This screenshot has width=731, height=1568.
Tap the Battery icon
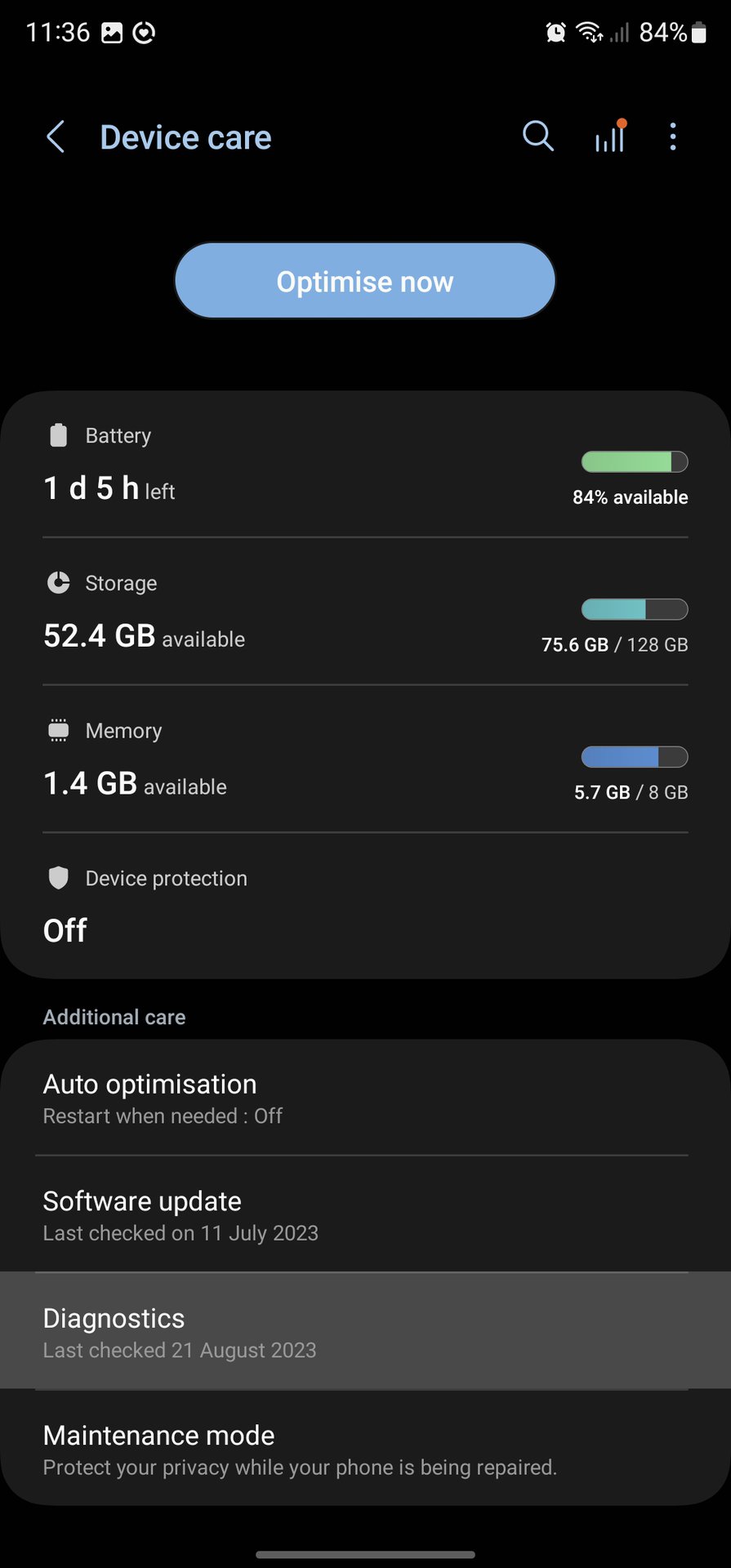59,435
